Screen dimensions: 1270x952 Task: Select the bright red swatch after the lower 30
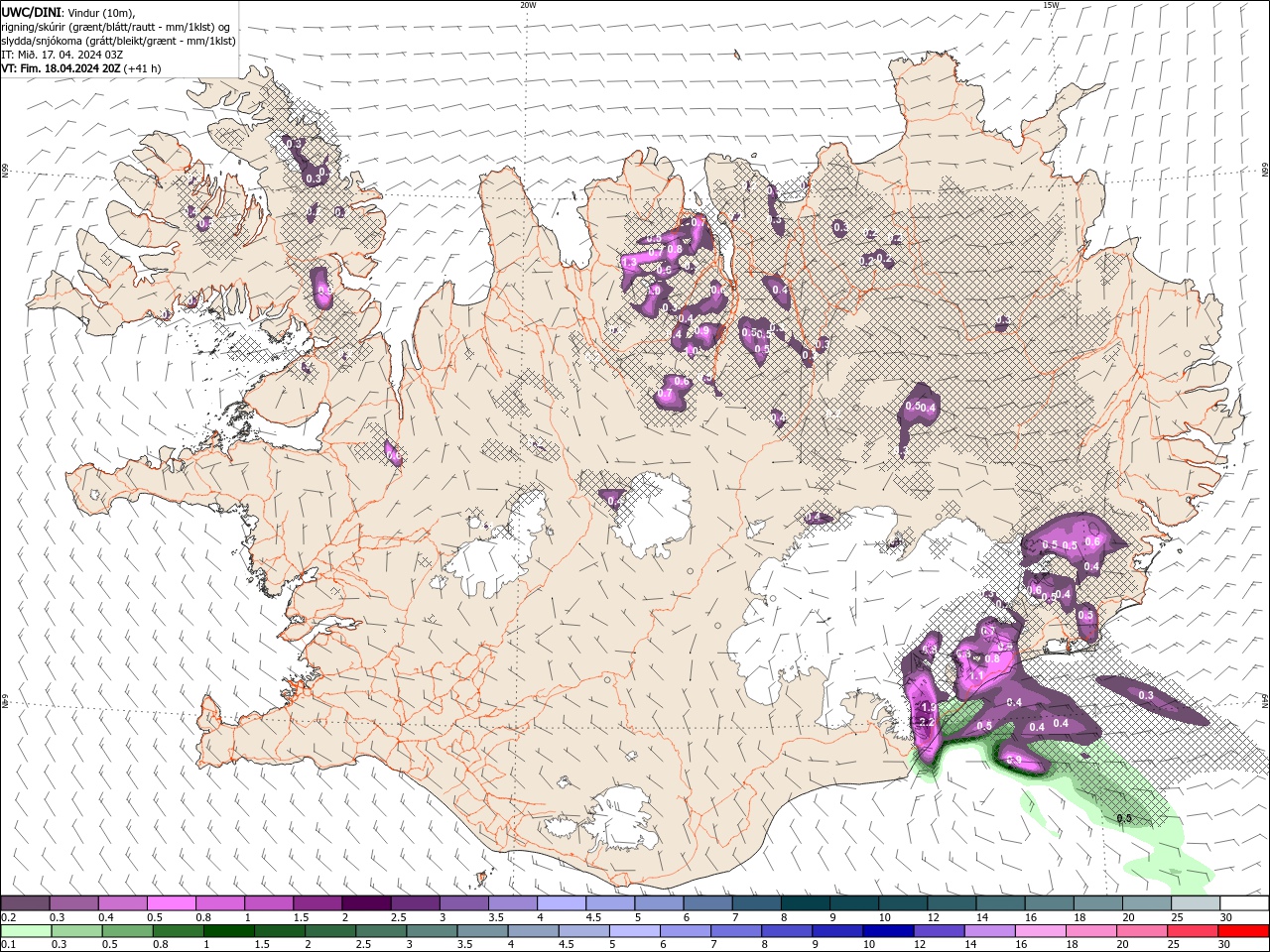(x=1242, y=931)
